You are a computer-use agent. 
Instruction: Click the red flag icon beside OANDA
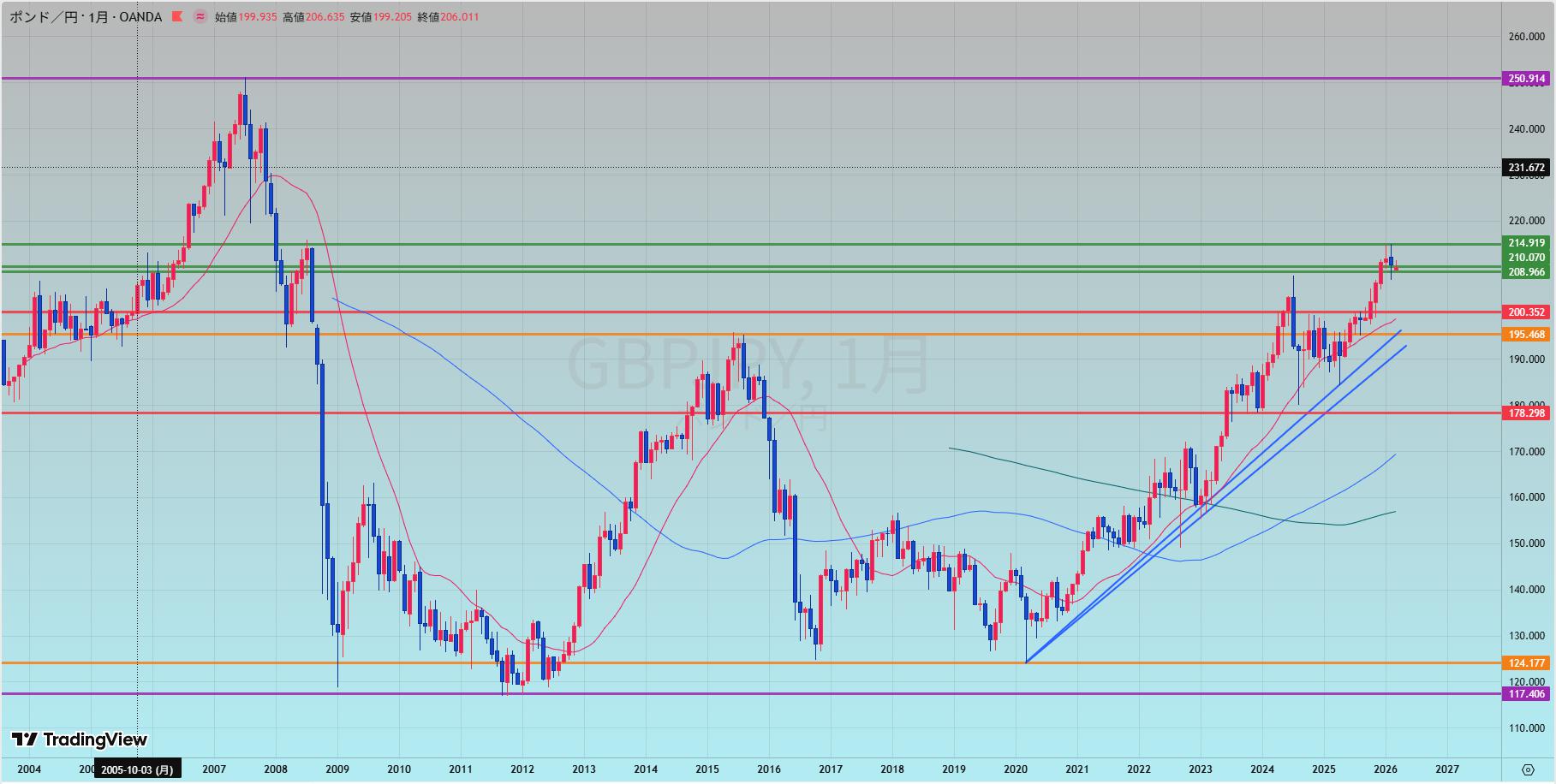177,16
